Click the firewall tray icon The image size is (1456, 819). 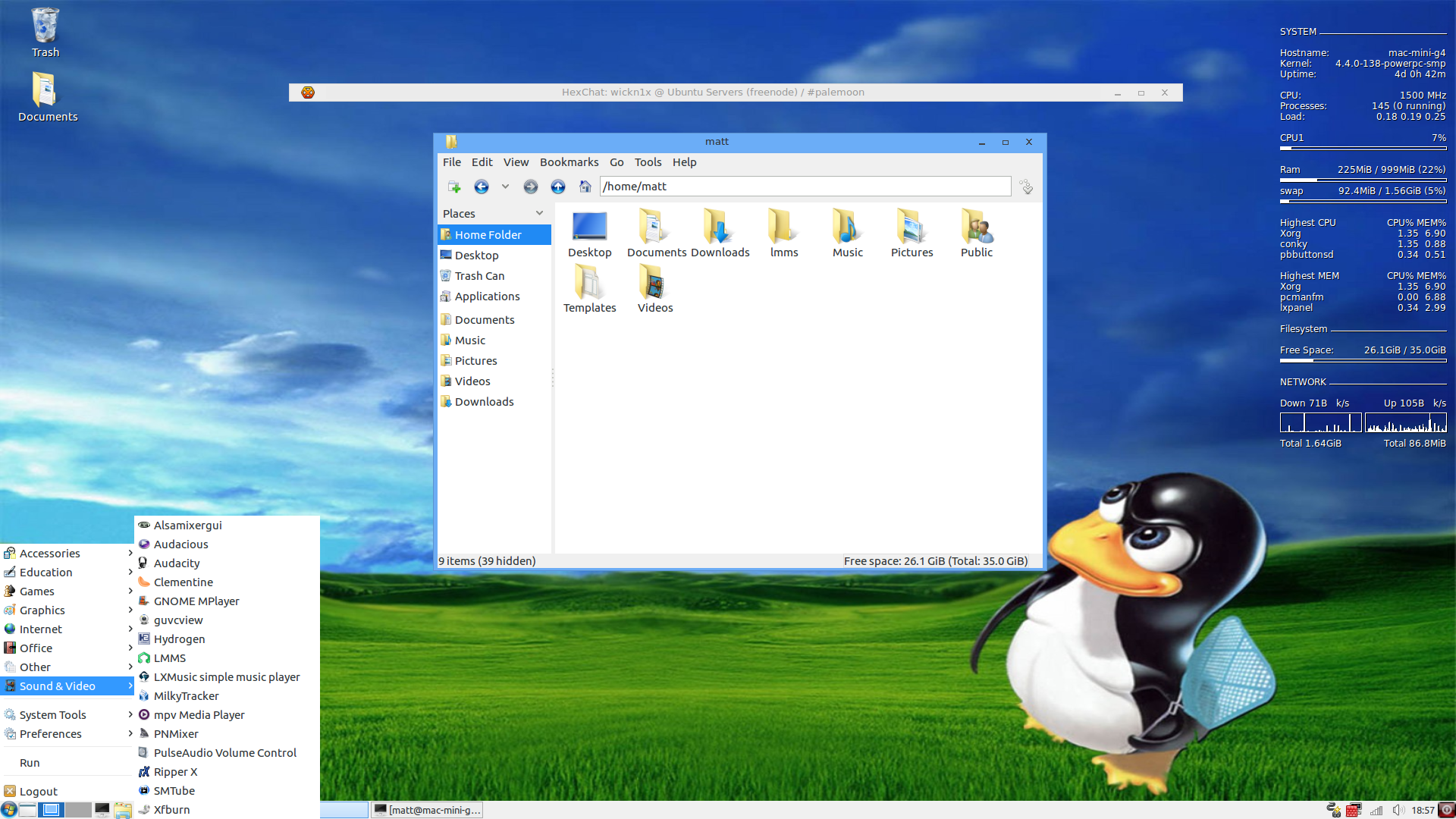pyautogui.click(x=1354, y=810)
